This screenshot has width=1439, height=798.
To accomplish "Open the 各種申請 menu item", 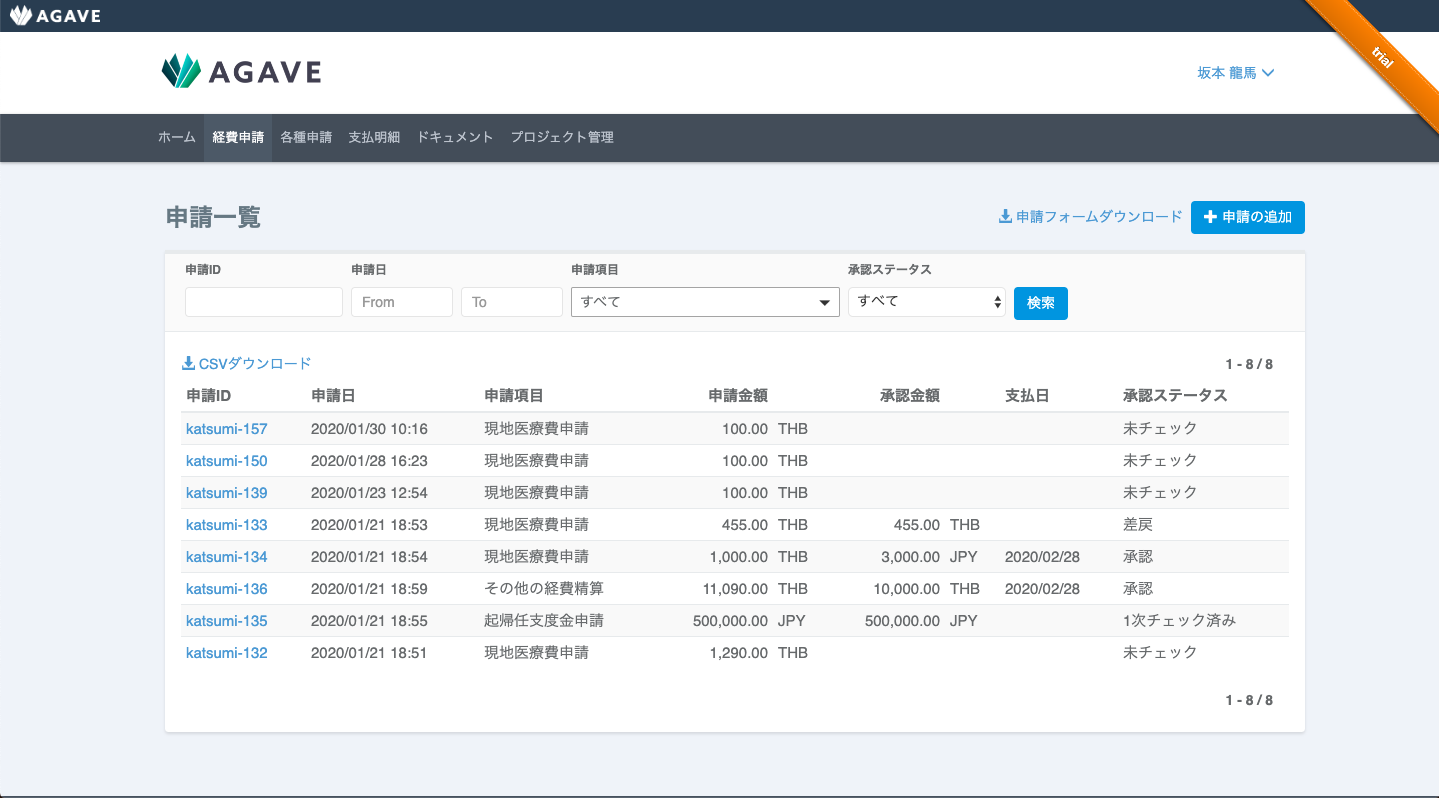I will pos(306,137).
